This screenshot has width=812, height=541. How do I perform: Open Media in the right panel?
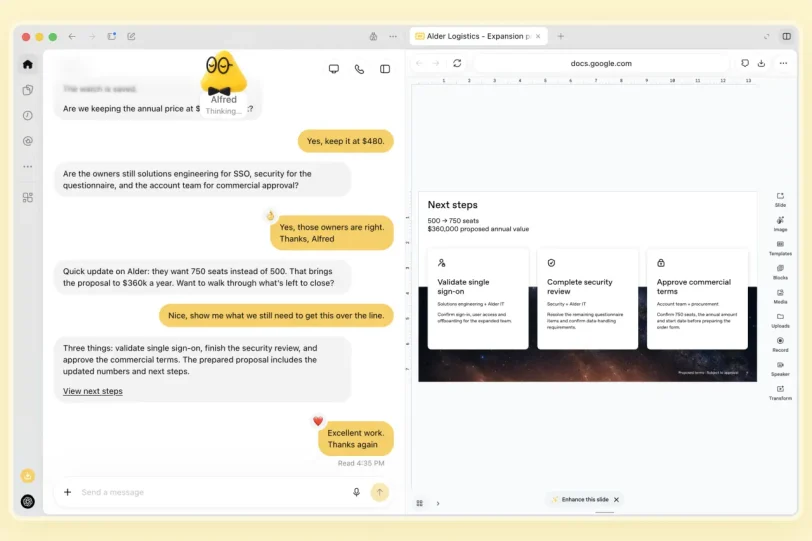pos(780,296)
